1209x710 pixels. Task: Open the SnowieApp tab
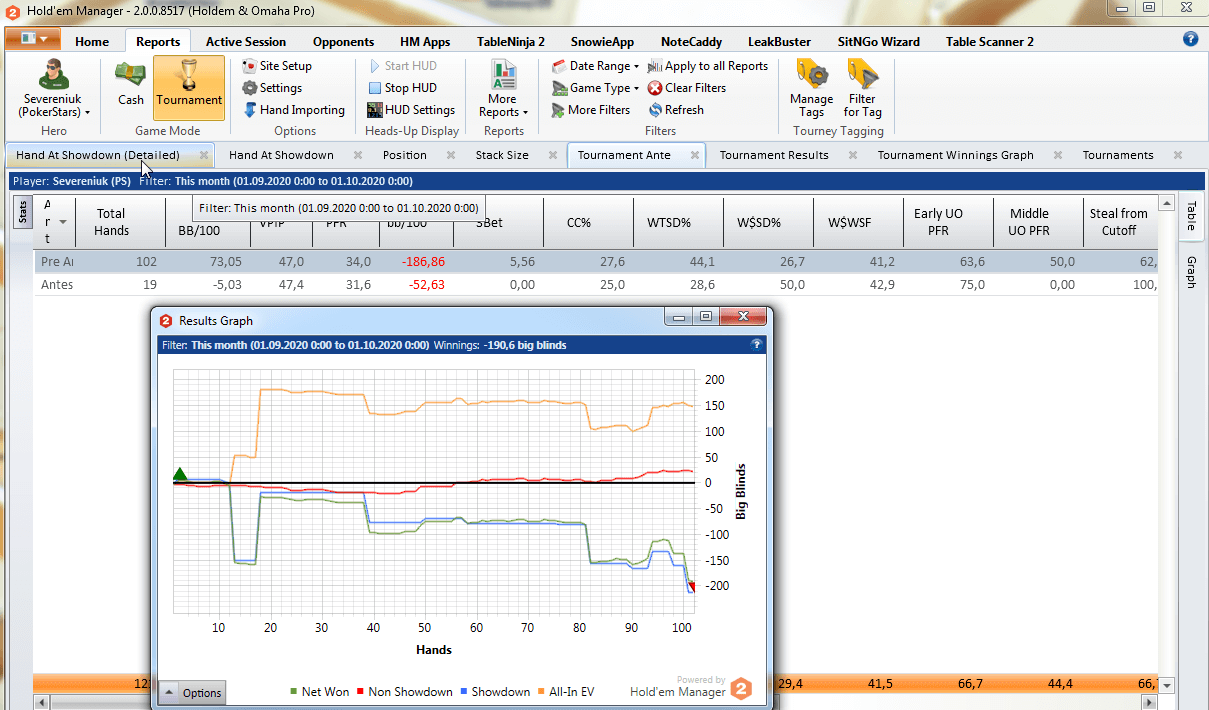602,42
